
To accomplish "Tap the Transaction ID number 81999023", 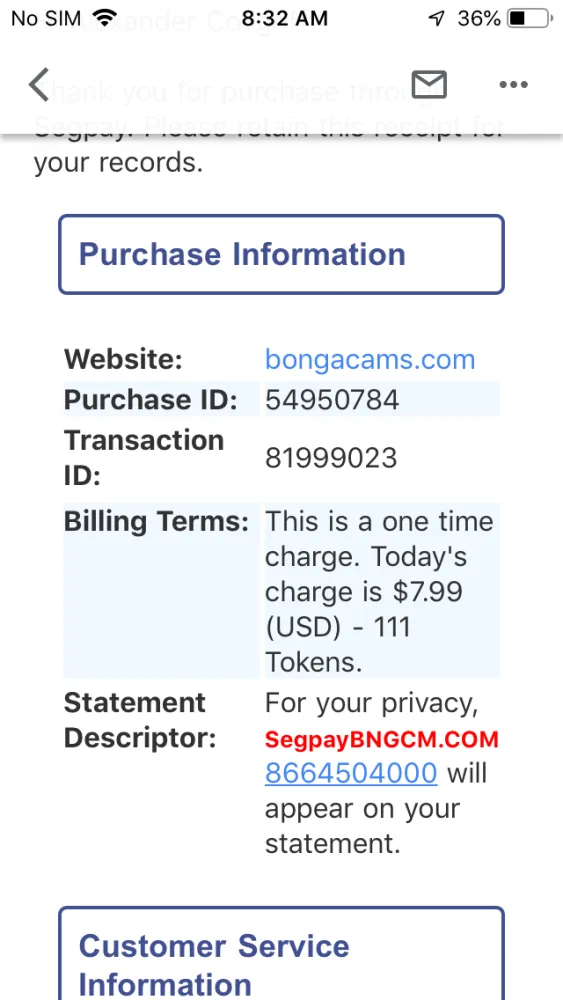I will [x=331, y=458].
